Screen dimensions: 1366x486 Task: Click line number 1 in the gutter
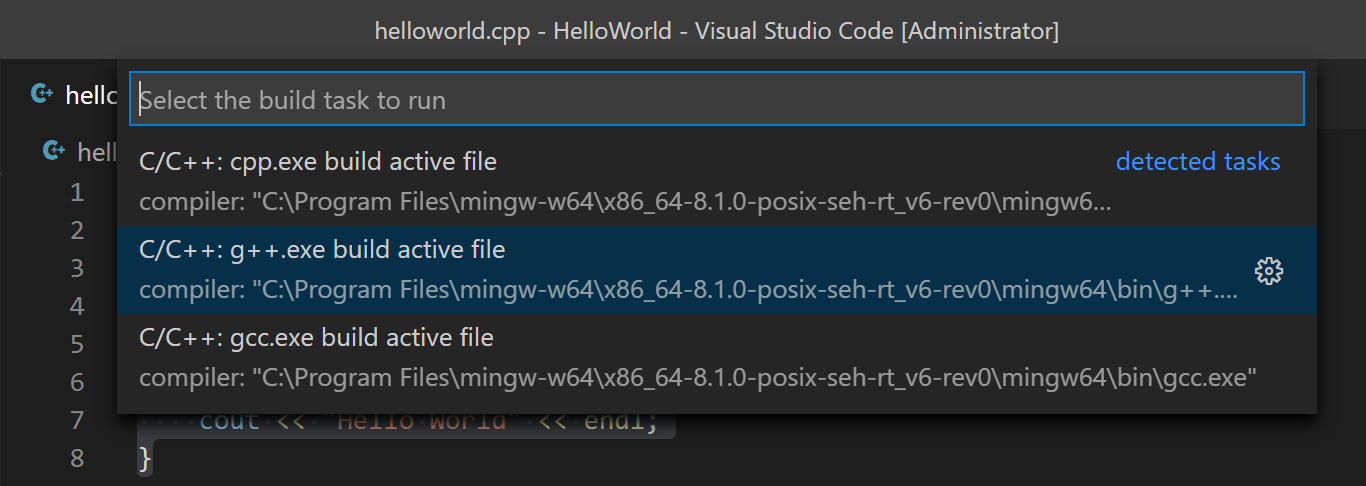pyautogui.click(x=77, y=192)
